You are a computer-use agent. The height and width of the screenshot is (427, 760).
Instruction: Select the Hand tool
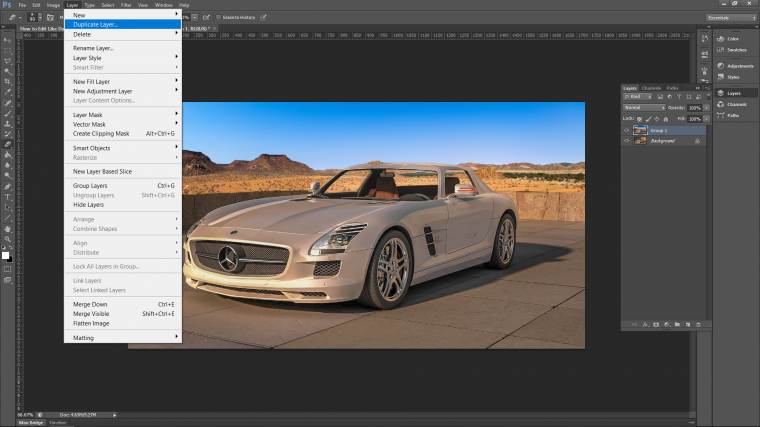tap(7, 229)
